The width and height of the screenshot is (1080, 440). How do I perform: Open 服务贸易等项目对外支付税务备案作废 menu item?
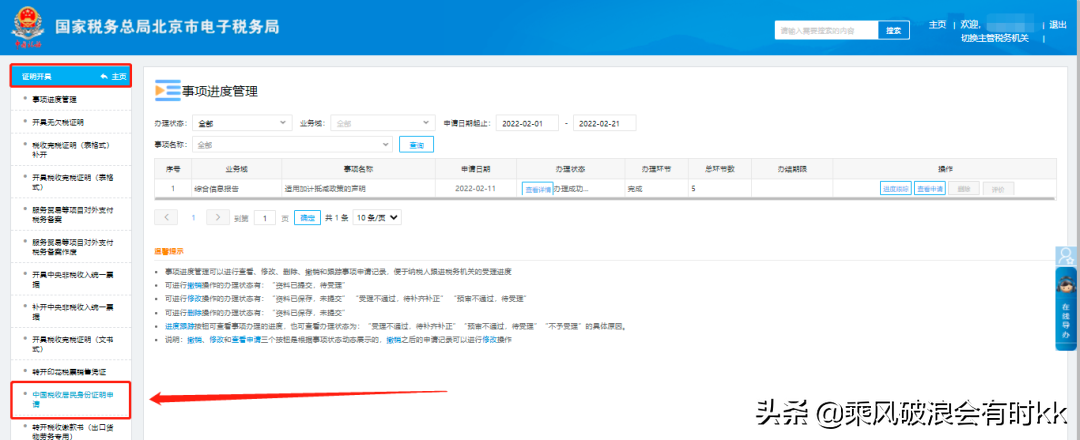tap(72, 247)
